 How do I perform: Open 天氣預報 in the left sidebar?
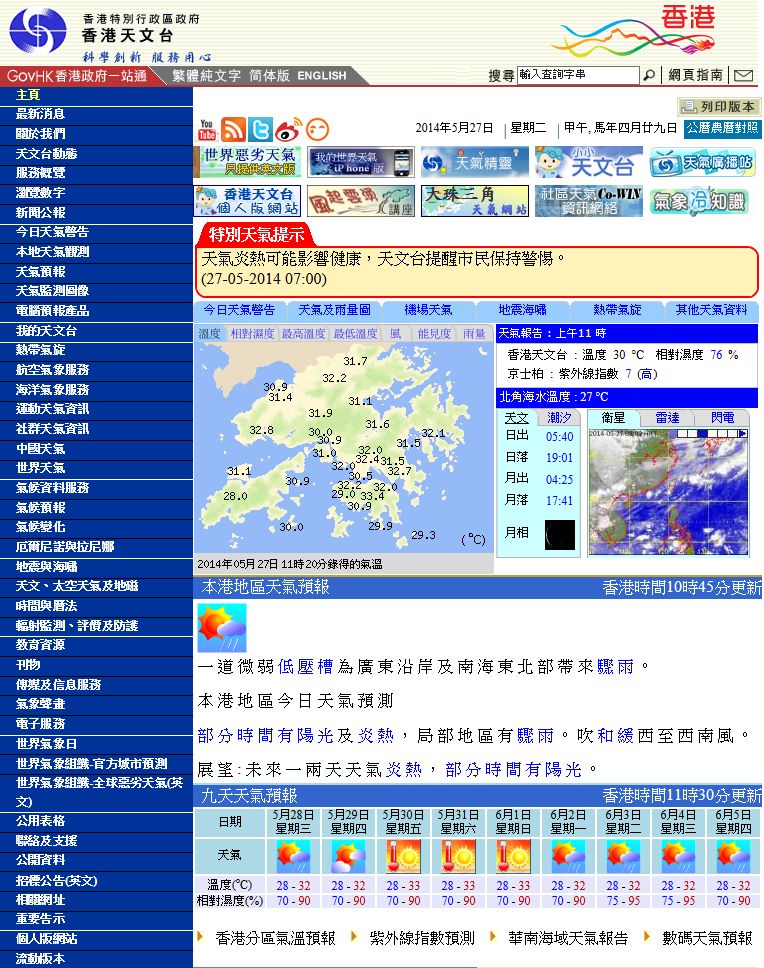(x=40, y=272)
